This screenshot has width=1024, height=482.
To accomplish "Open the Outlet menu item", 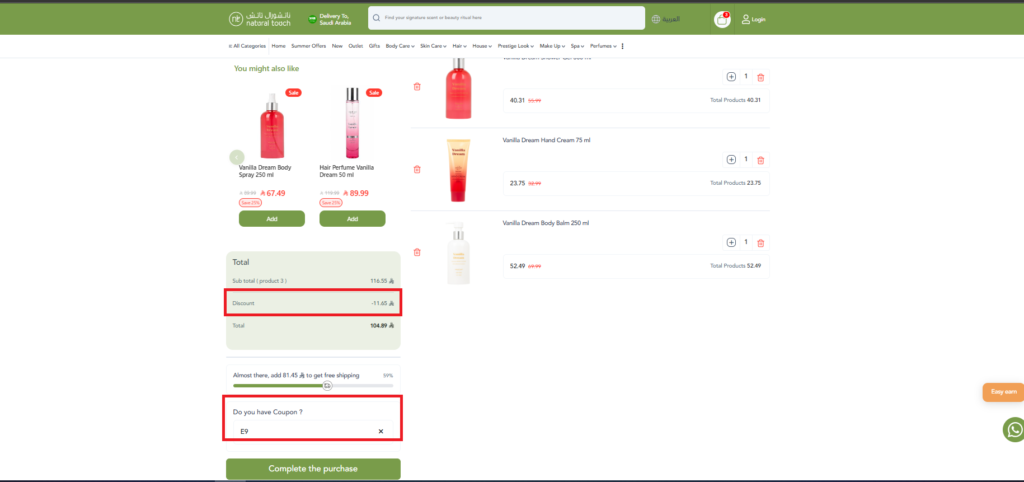I will [356, 46].
